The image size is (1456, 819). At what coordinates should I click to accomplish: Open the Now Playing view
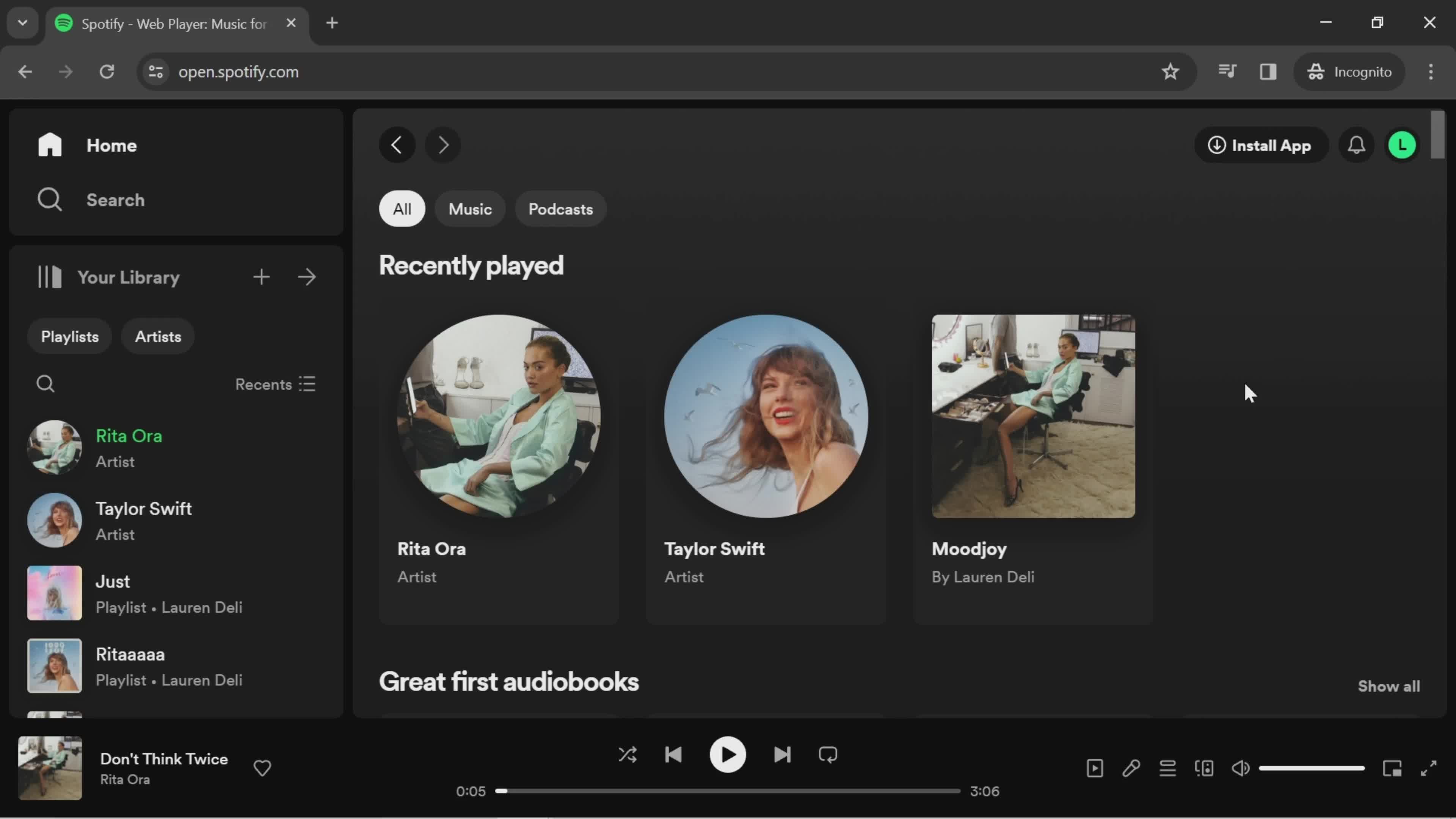click(1095, 768)
